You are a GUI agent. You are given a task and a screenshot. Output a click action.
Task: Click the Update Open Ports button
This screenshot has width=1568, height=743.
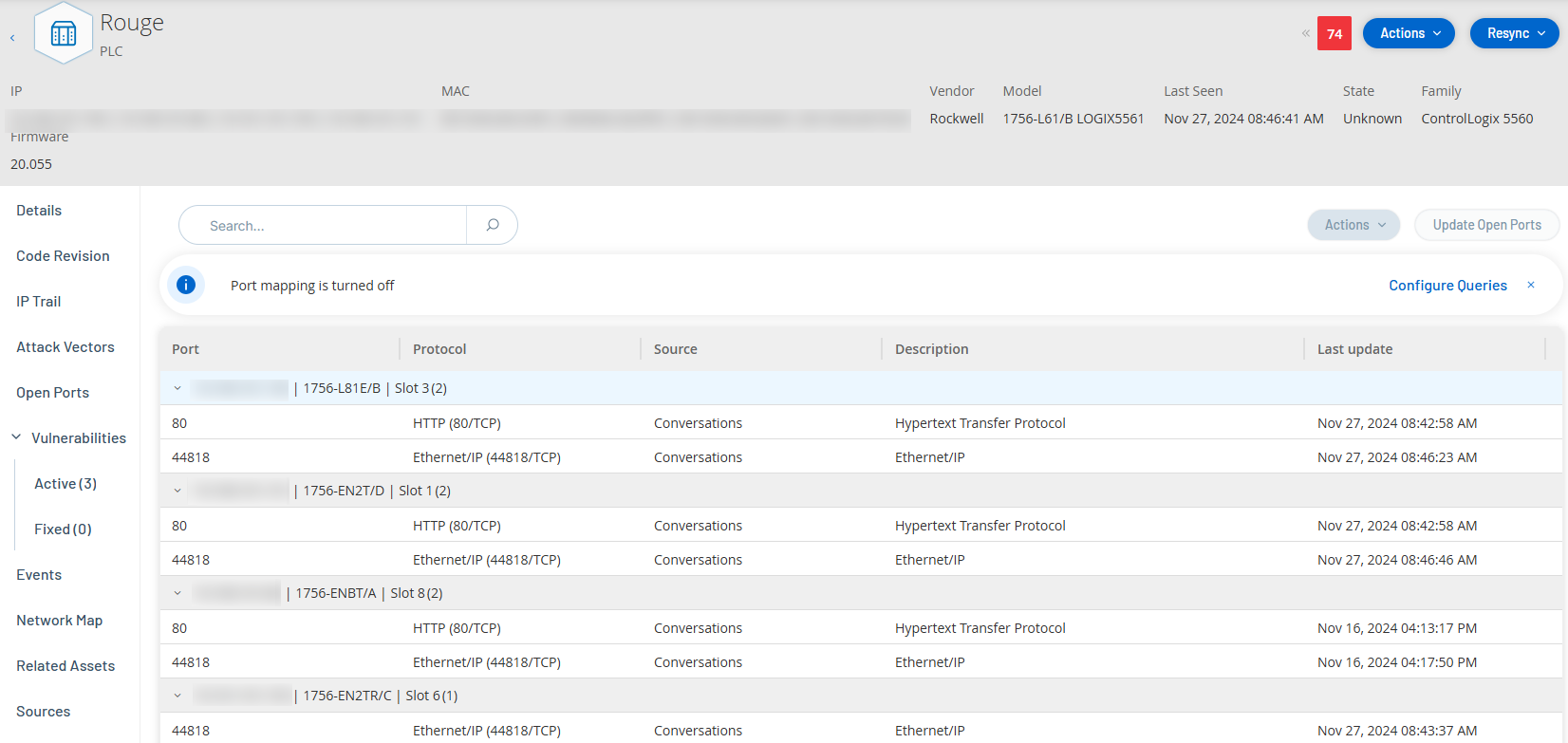(1486, 225)
